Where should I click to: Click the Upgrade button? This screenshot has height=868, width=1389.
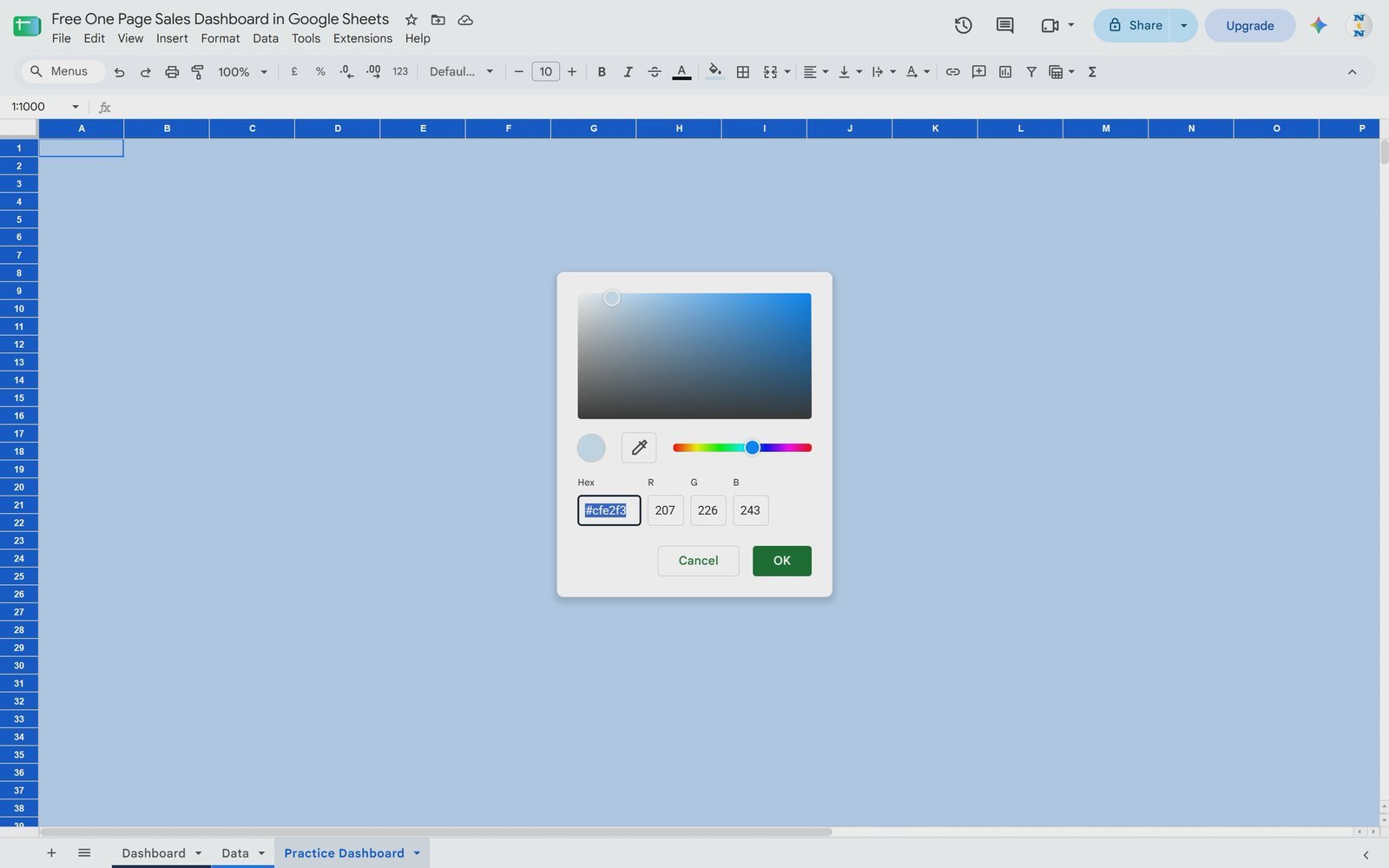(x=1250, y=25)
